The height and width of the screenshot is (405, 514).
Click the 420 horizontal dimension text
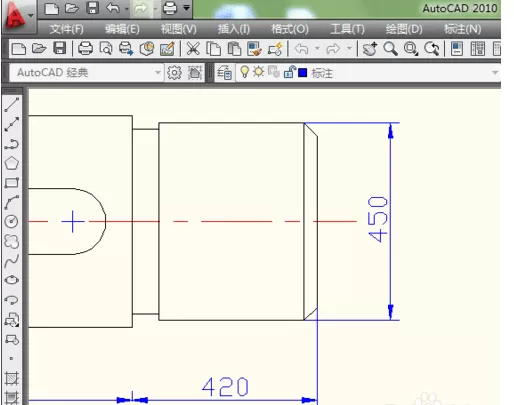click(225, 387)
